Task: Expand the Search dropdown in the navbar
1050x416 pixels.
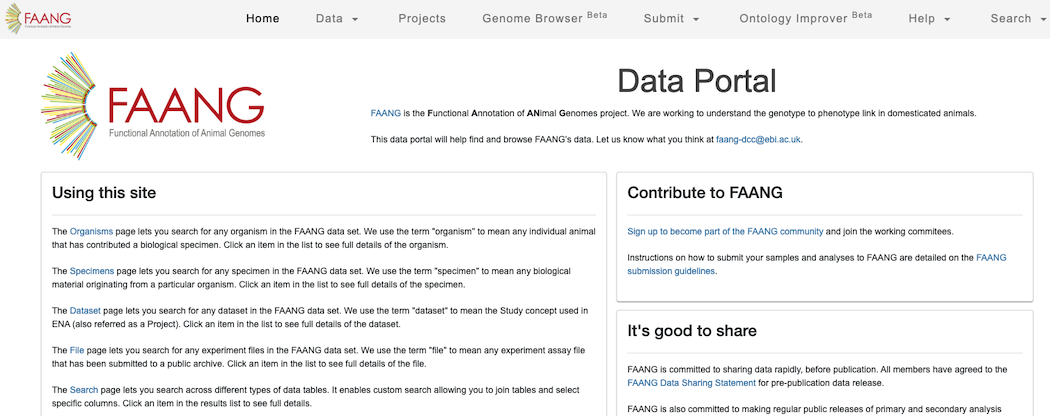Action: pyautogui.click(x=1018, y=19)
